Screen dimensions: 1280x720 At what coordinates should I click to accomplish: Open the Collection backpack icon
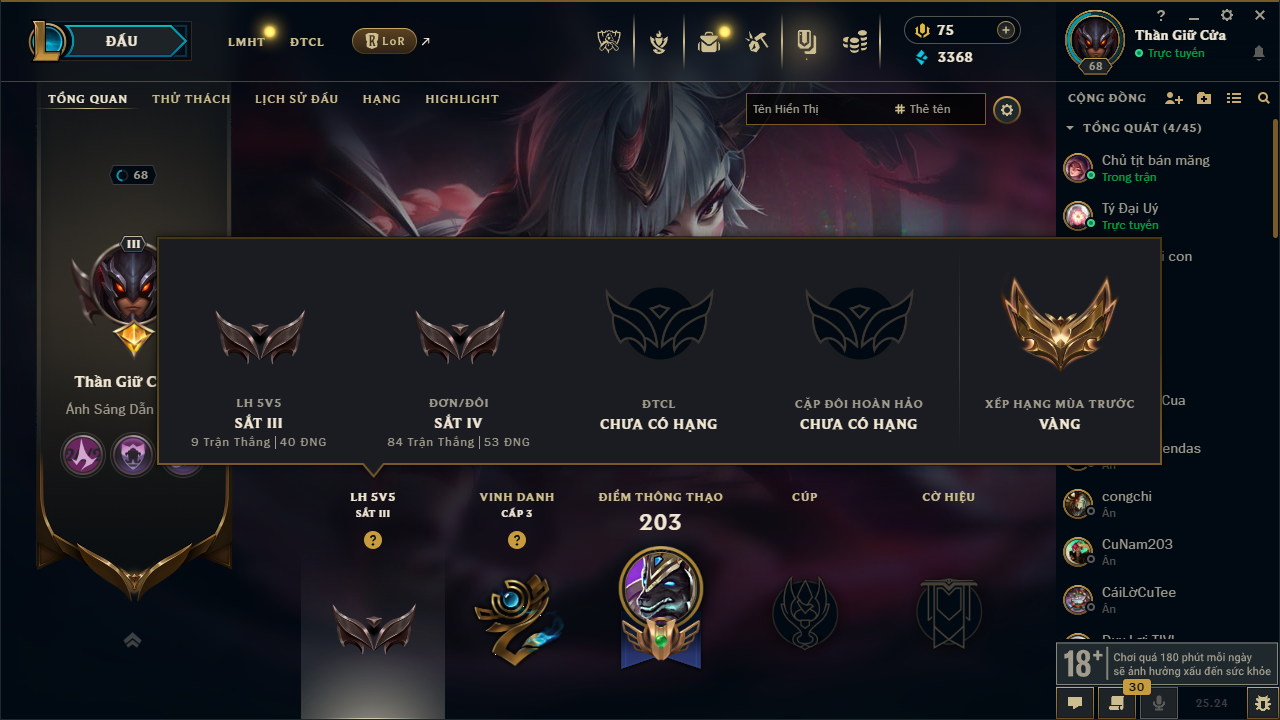tap(709, 42)
